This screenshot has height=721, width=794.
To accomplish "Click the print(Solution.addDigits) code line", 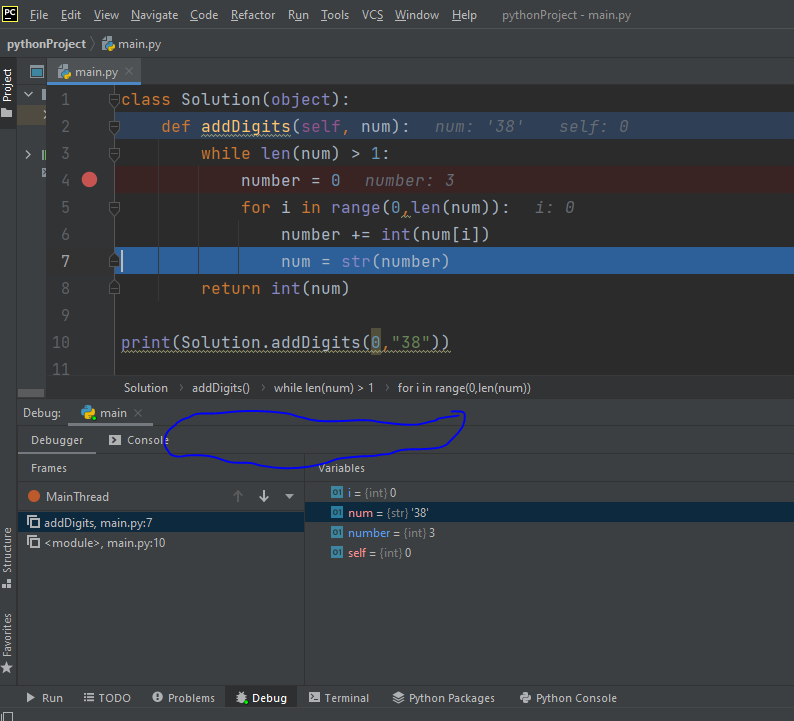I will click(285, 343).
